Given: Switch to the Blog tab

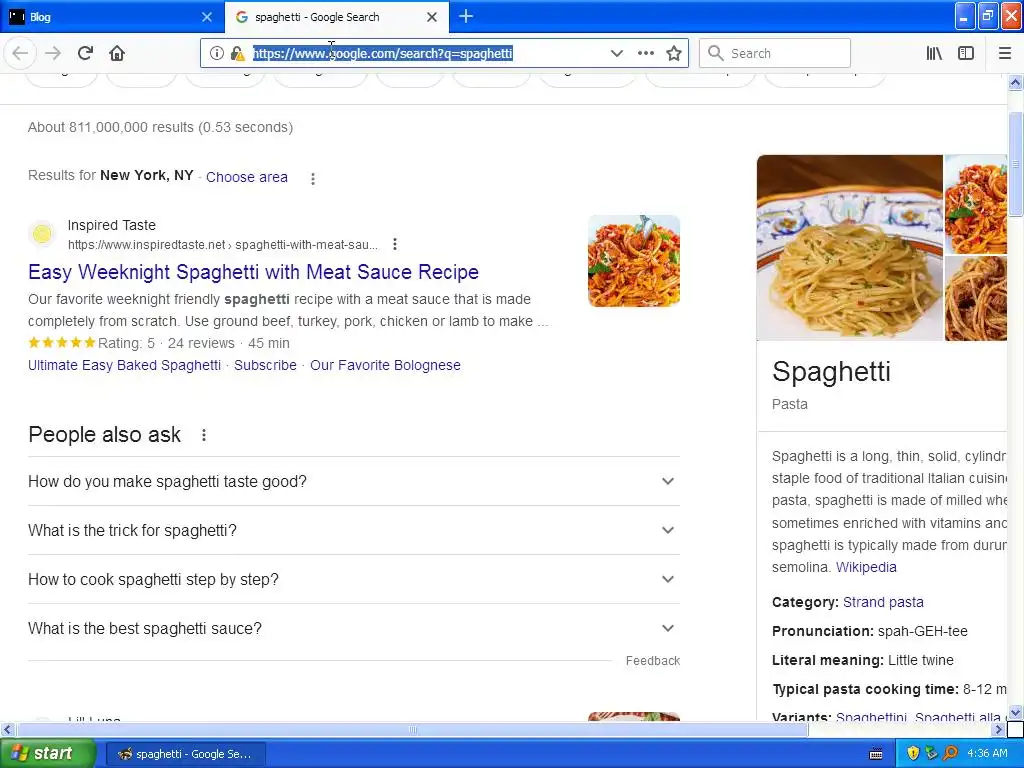Looking at the screenshot, I should pyautogui.click(x=111, y=17).
